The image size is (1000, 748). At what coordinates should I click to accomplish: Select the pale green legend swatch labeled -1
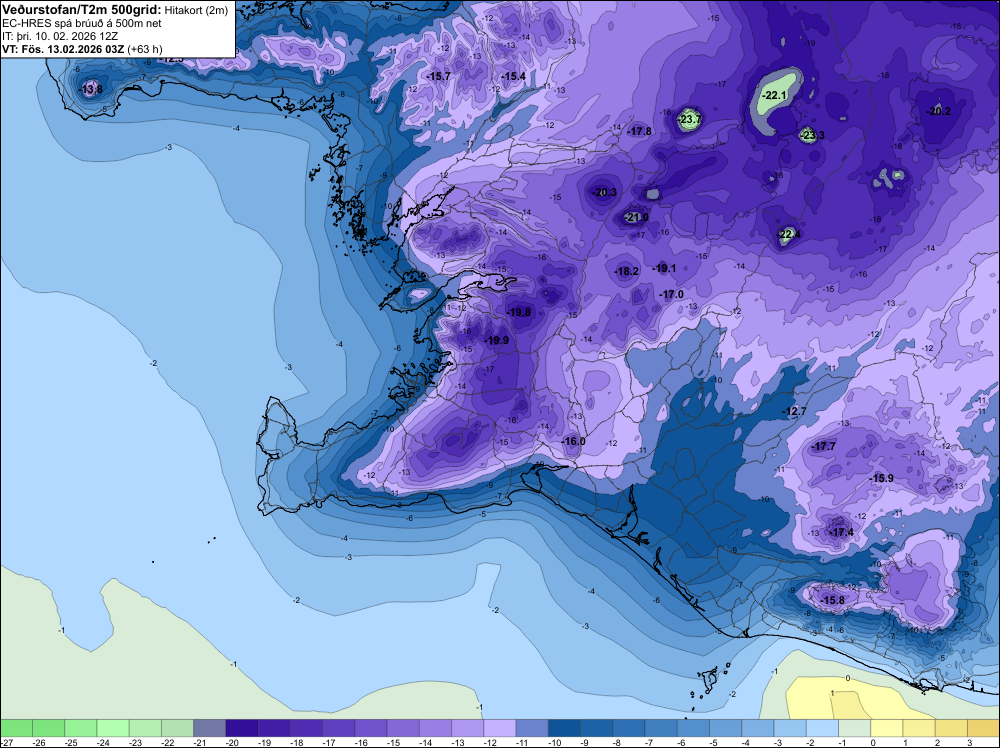(x=855, y=728)
